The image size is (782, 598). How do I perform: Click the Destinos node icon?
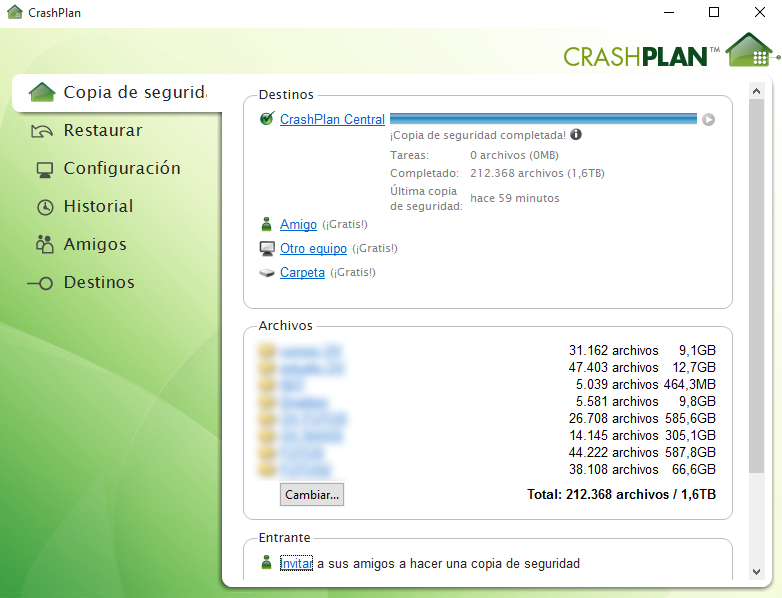point(40,283)
